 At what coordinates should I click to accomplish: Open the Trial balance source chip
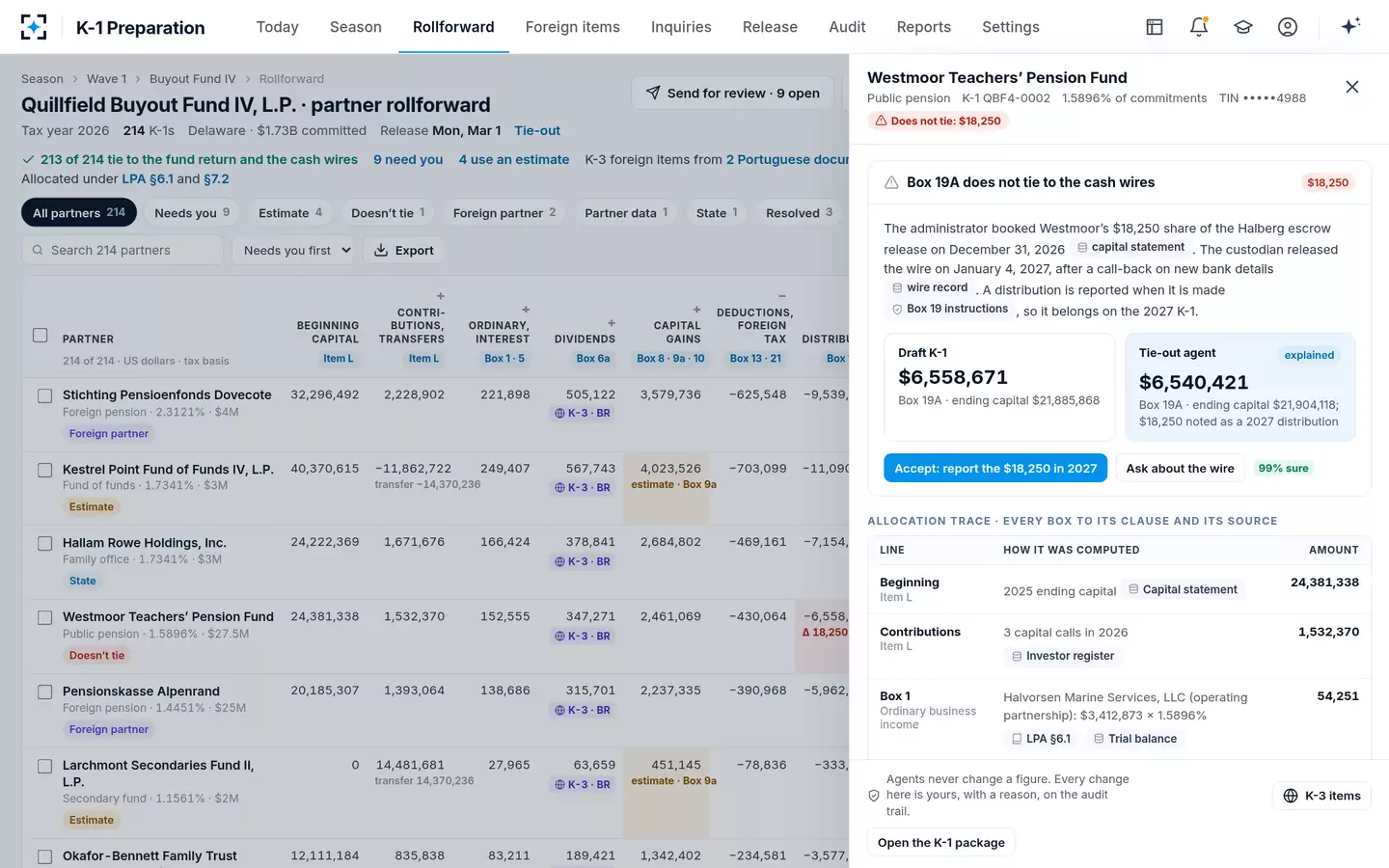[x=1135, y=739]
